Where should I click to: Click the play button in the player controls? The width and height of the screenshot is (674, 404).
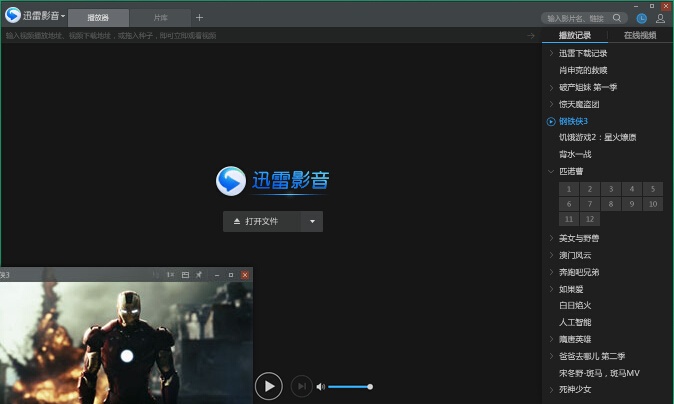click(x=268, y=385)
